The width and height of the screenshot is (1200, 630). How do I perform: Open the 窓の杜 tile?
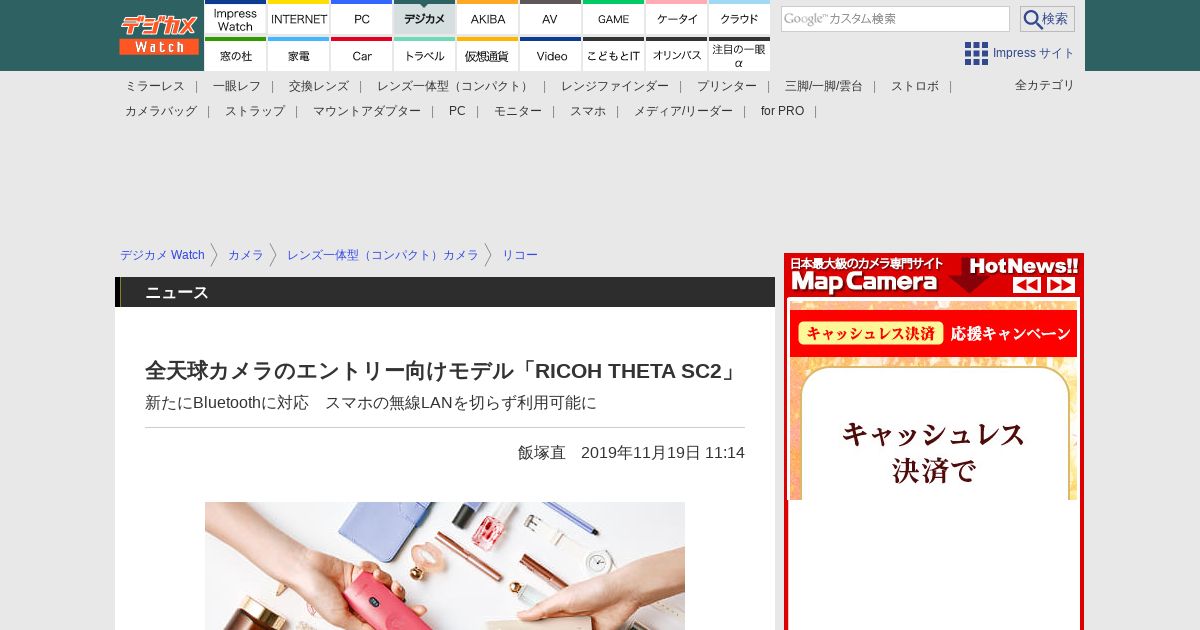[x=236, y=55]
